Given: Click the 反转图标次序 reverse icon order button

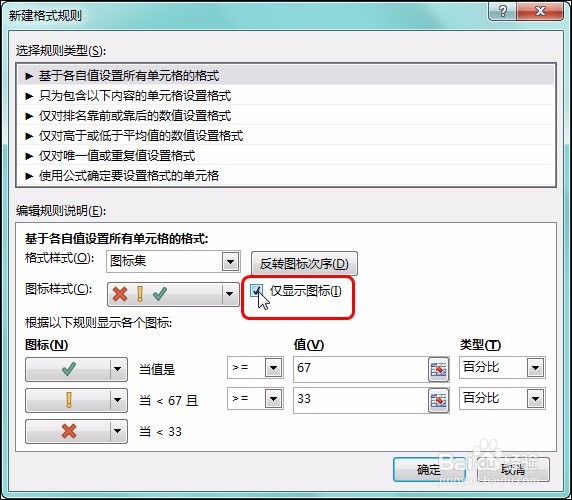Looking at the screenshot, I should coord(304,263).
